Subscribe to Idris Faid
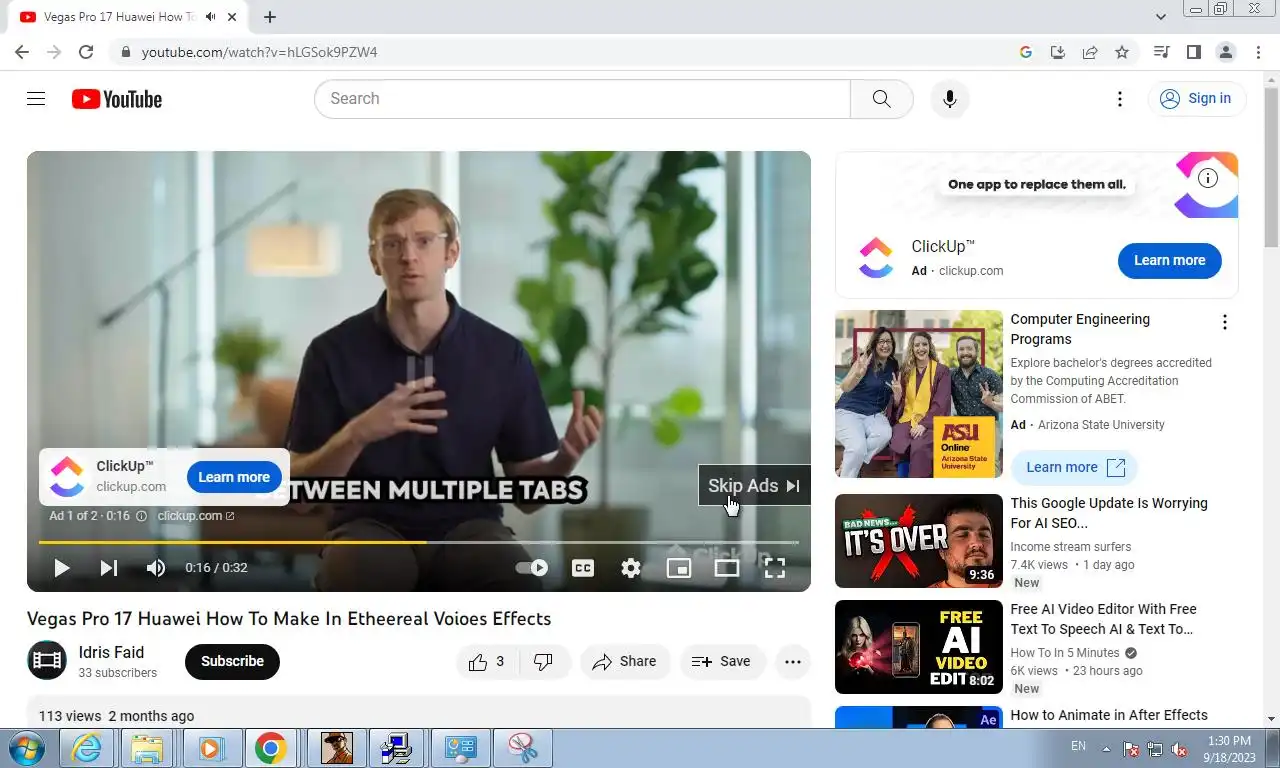 click(232, 661)
